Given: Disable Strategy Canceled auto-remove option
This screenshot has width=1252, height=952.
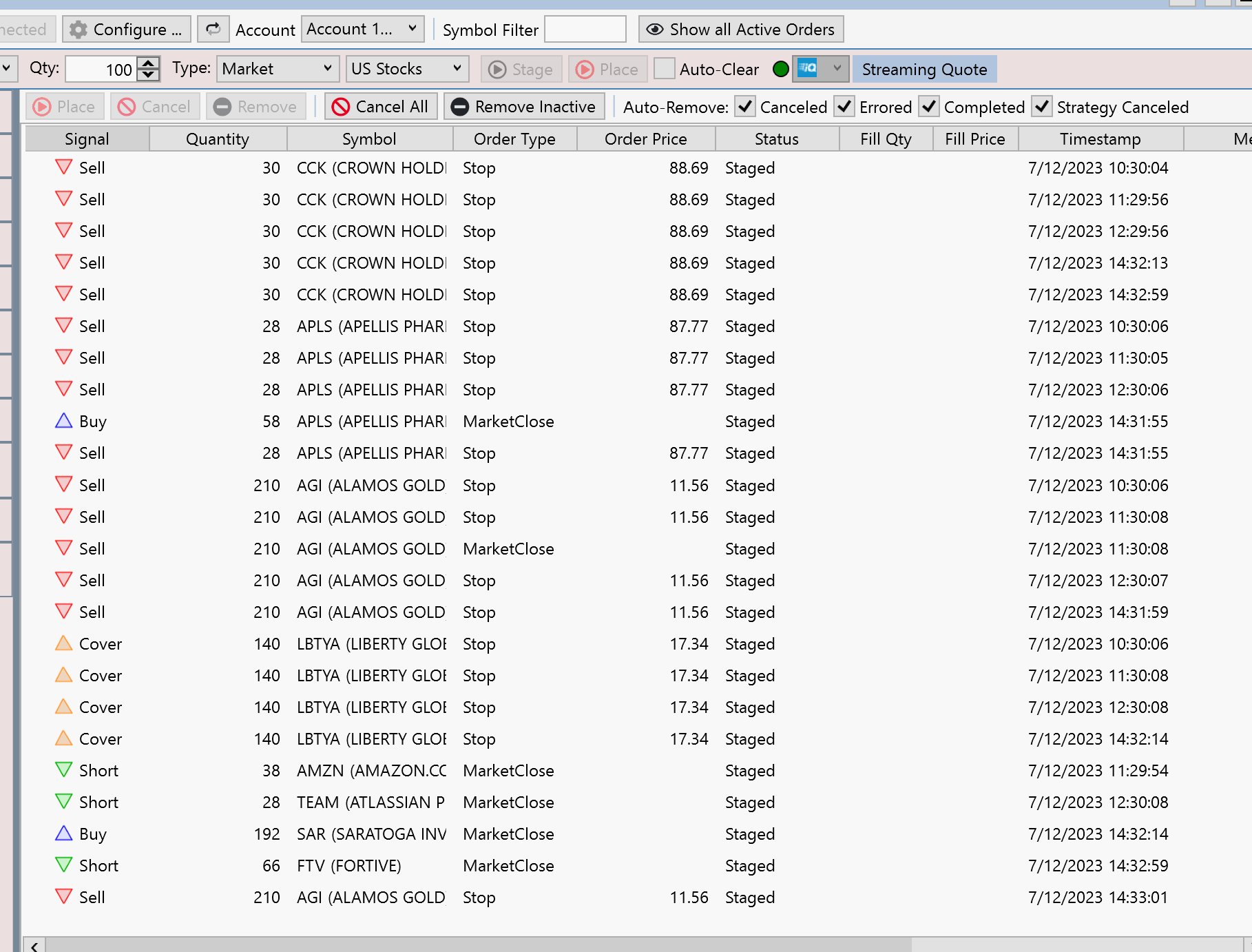Looking at the screenshot, I should pos(1041,107).
